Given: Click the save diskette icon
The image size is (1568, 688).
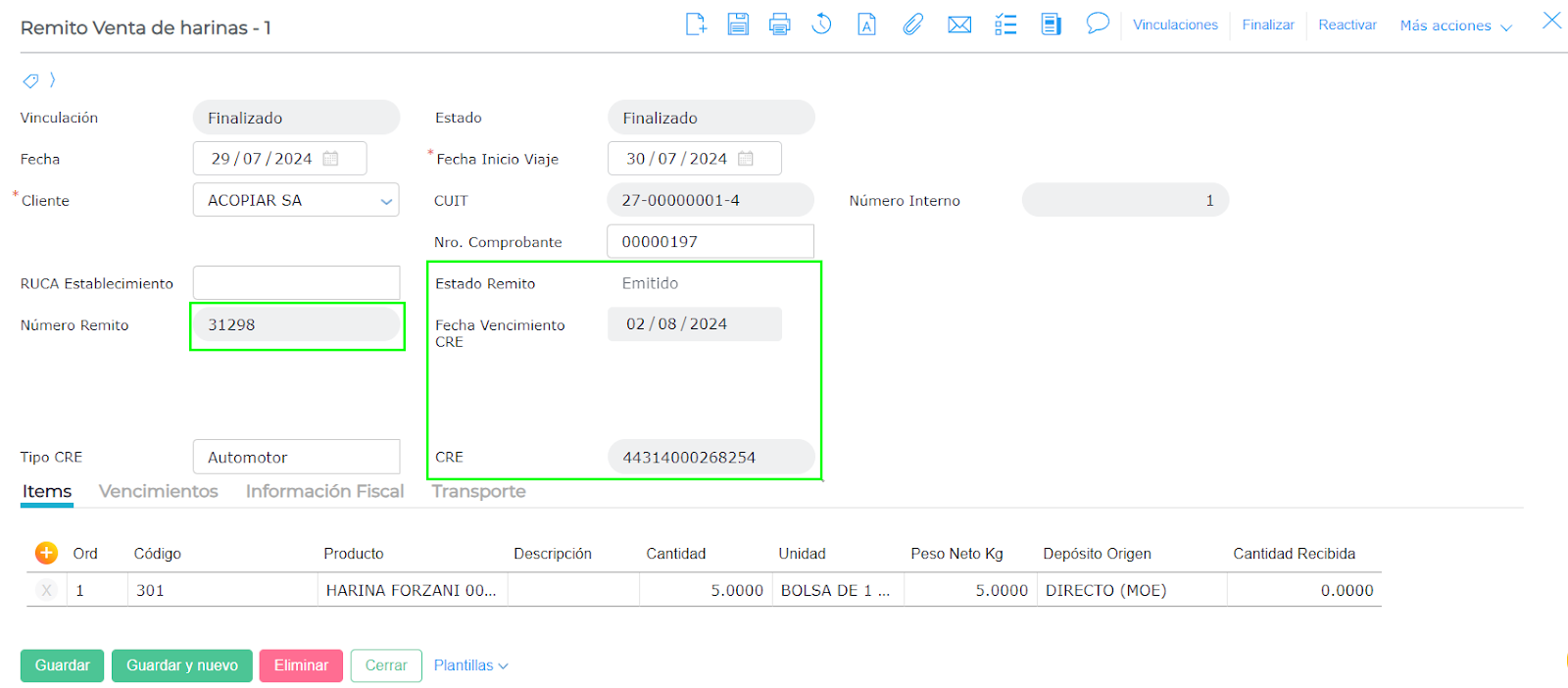Looking at the screenshot, I should pyautogui.click(x=738, y=25).
